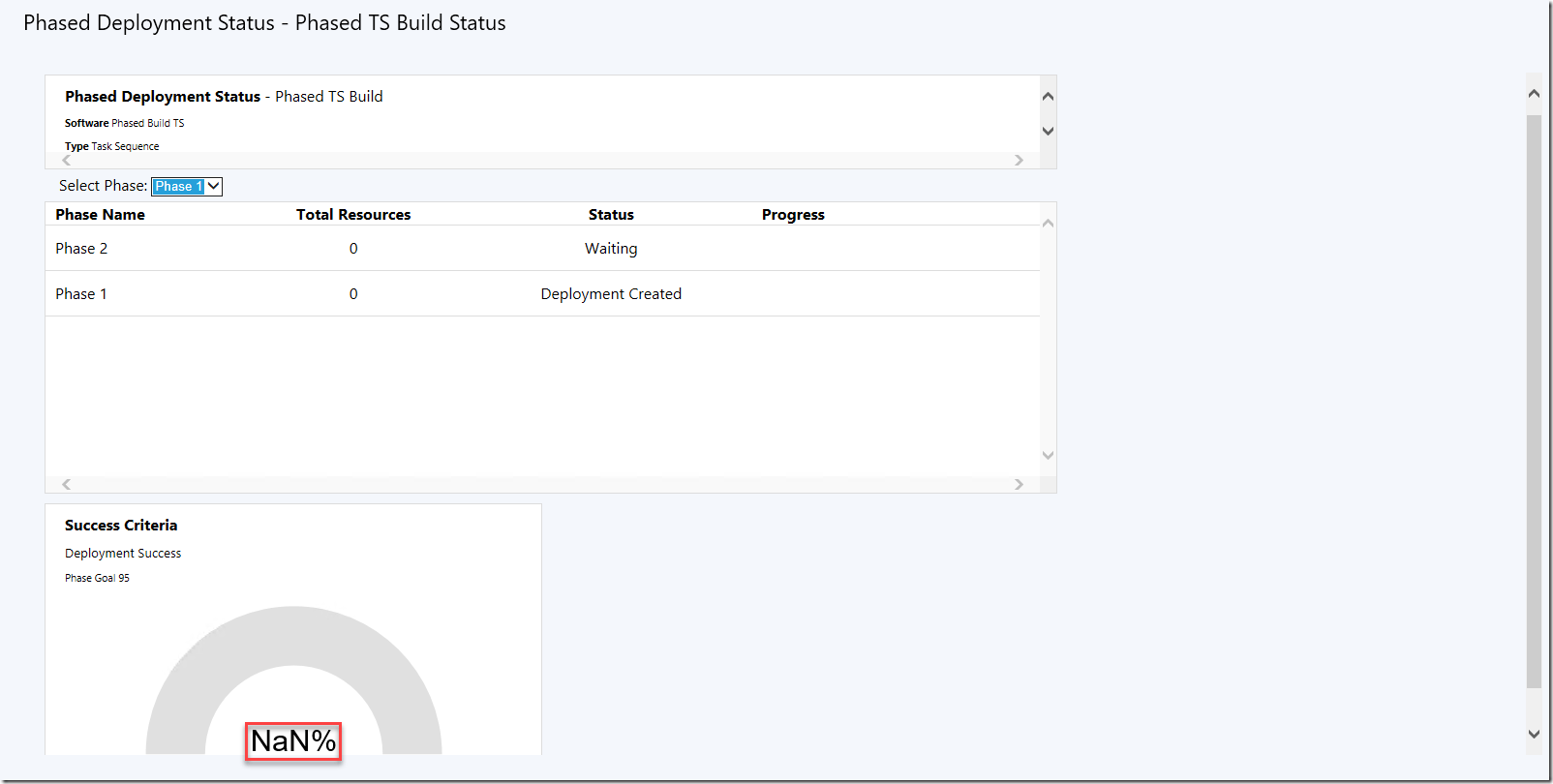Click scroll down arrow of phase table
The width and height of the screenshot is (1553, 784).
tap(1048, 455)
